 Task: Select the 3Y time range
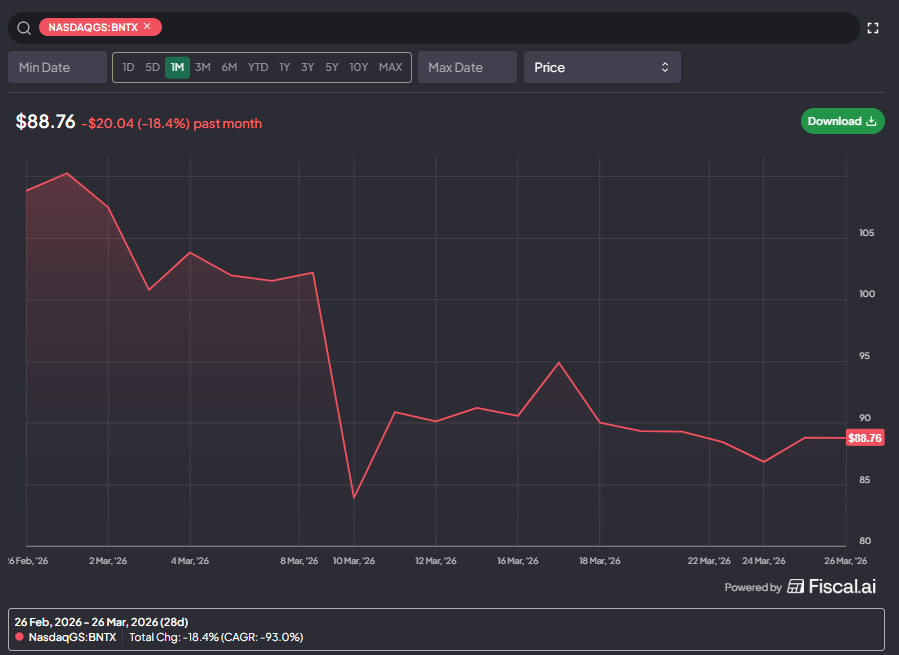(307, 67)
